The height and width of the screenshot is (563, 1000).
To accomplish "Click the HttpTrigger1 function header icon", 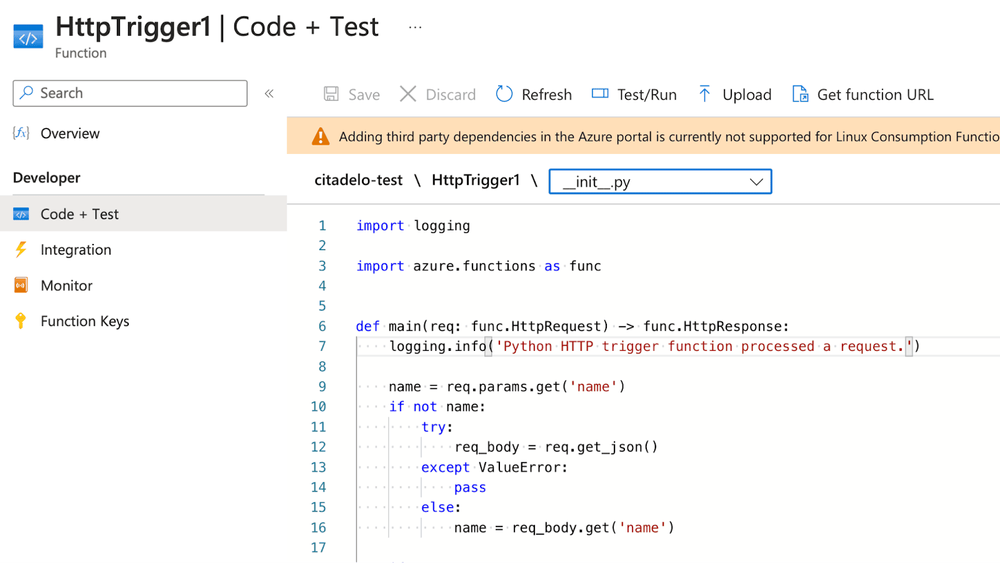I will [28, 37].
